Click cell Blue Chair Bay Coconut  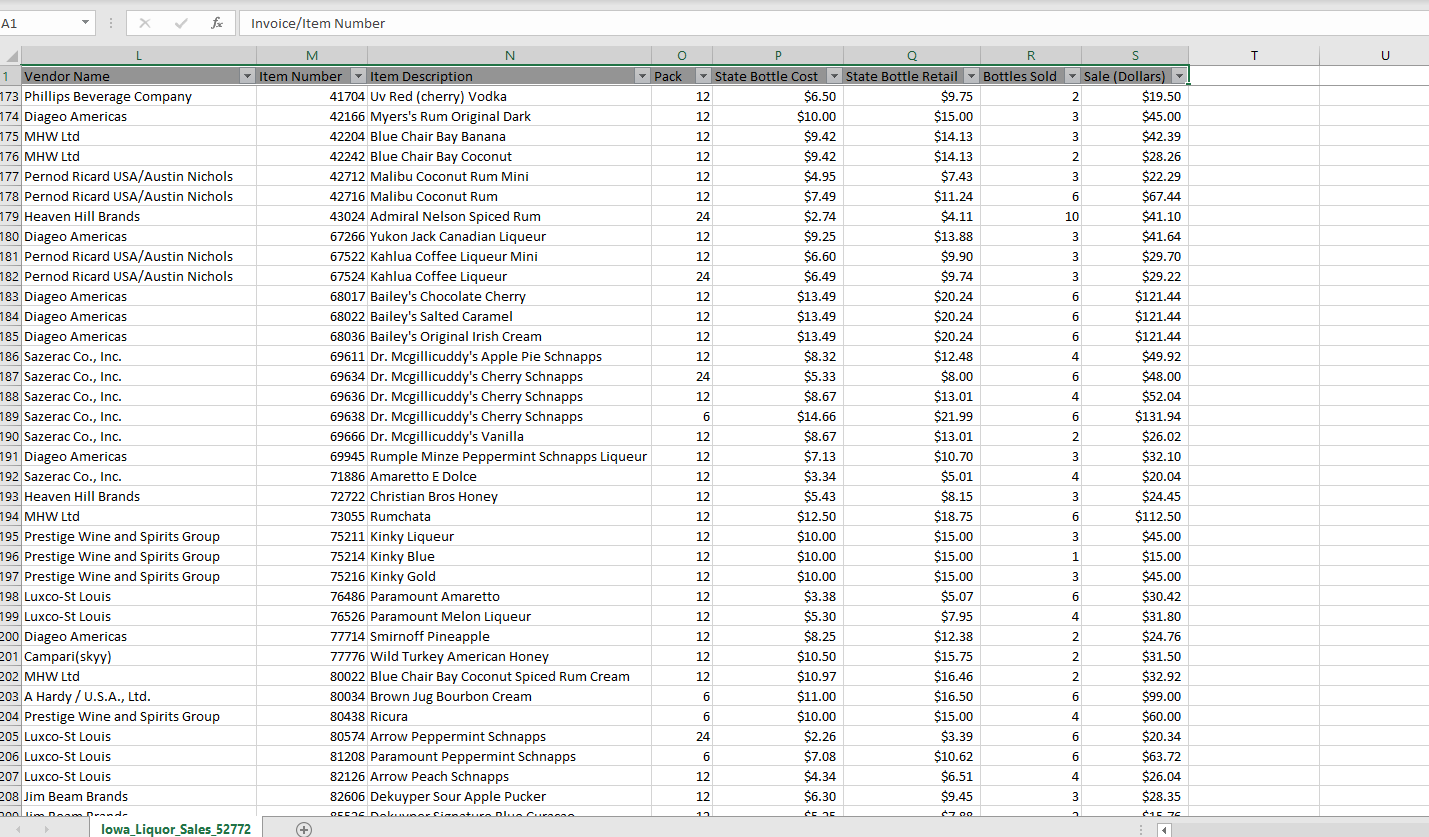[x=509, y=156]
